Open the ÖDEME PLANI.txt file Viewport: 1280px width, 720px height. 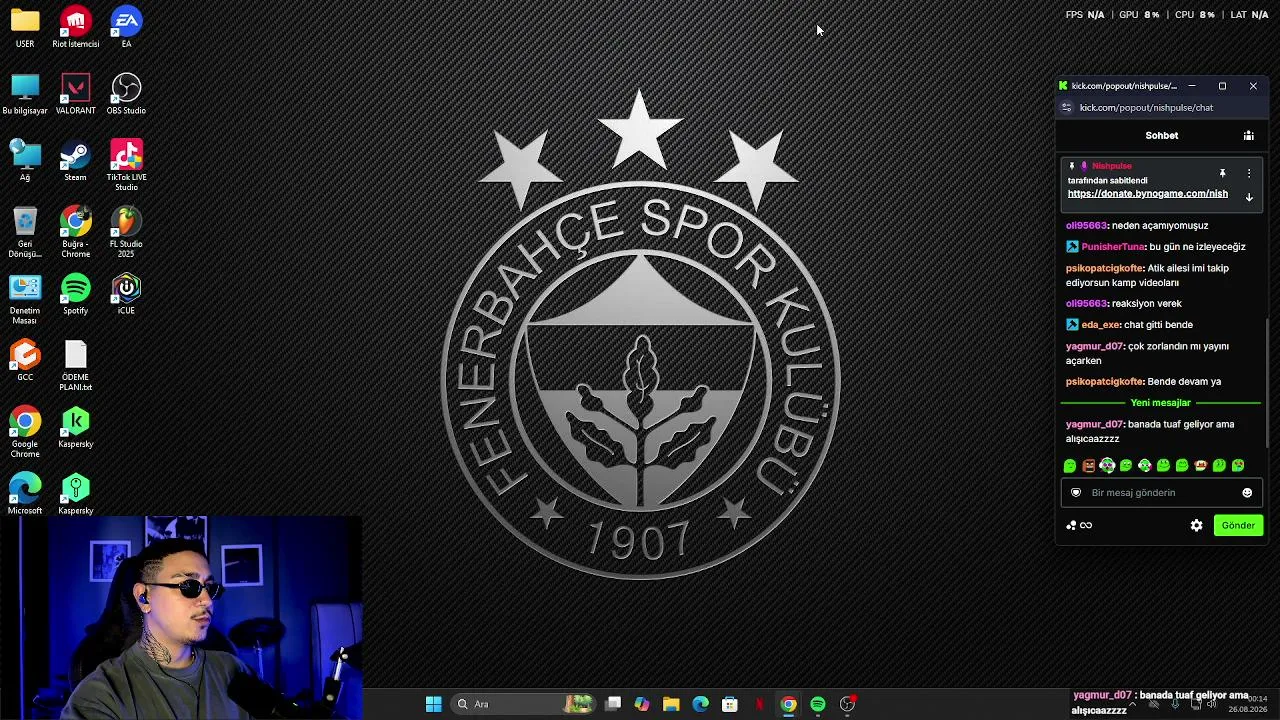(x=76, y=366)
